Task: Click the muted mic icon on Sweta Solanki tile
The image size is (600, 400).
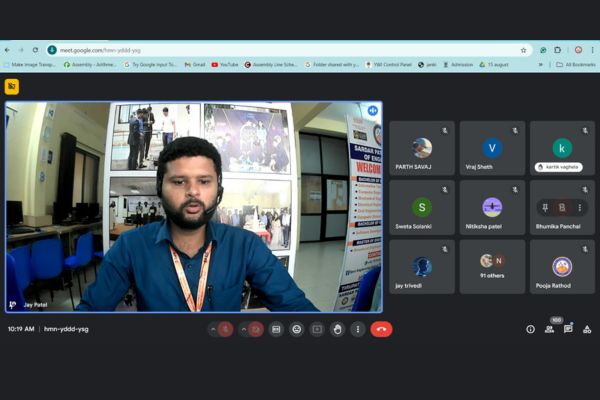Action: point(445,190)
